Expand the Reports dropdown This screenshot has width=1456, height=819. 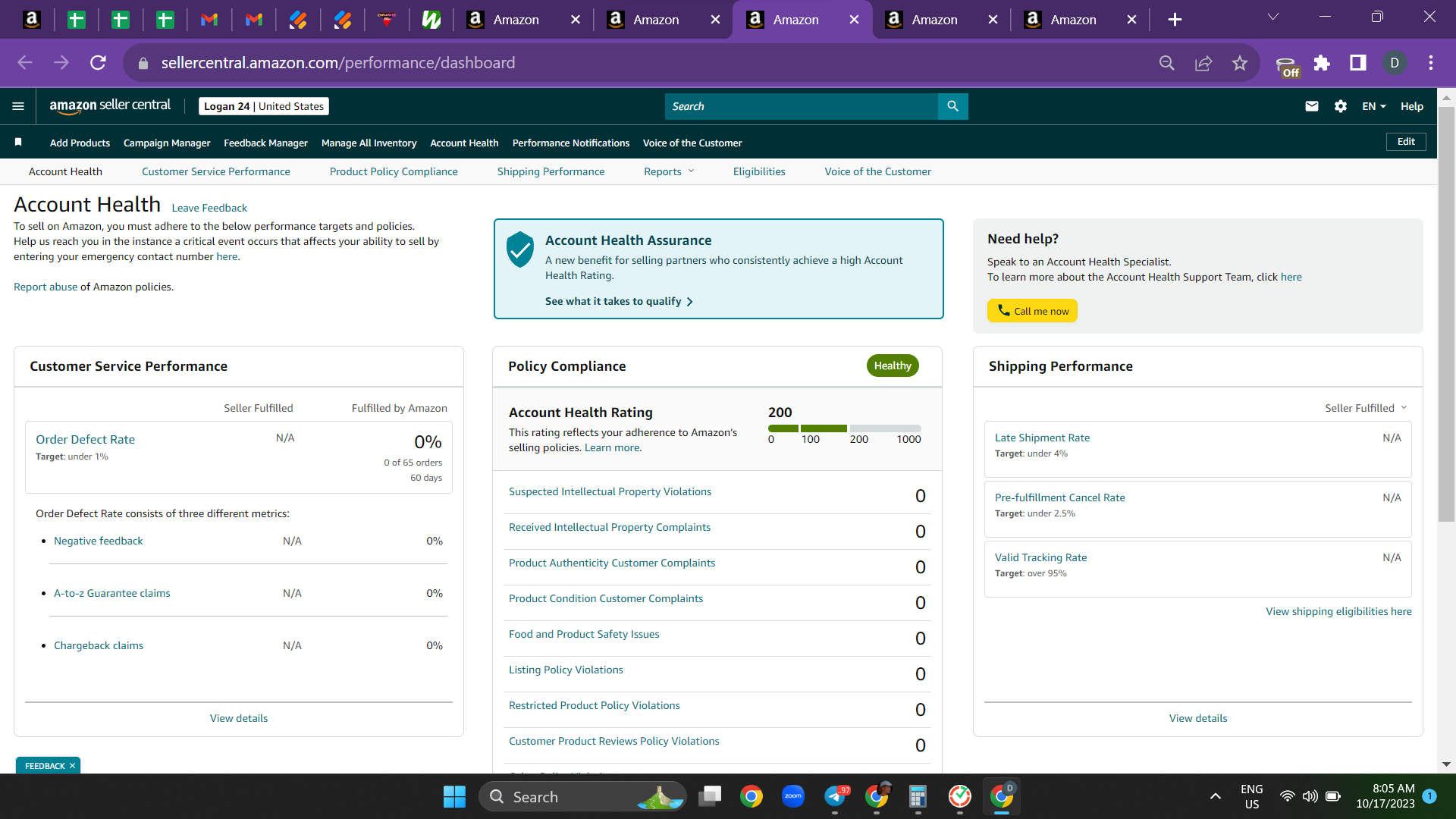669,171
